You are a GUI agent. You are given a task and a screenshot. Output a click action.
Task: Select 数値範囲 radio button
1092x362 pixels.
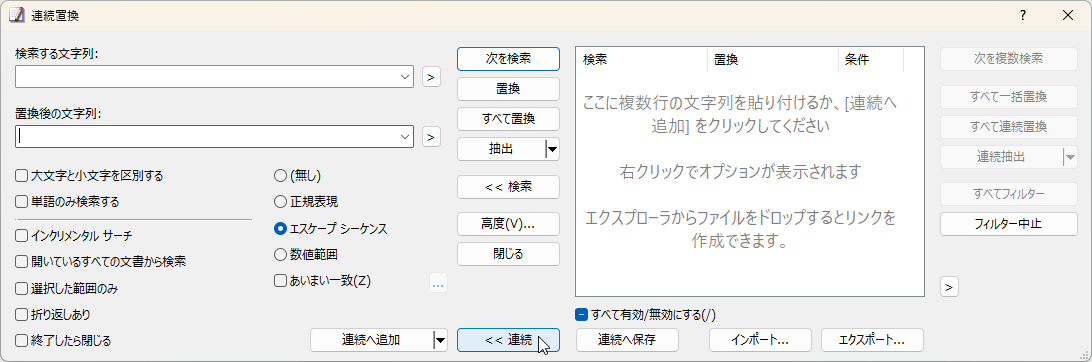pos(306,254)
